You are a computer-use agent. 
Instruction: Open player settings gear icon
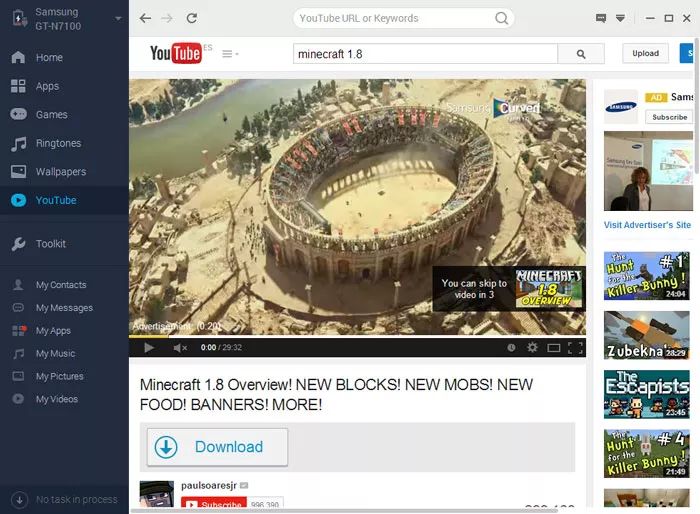coord(532,347)
